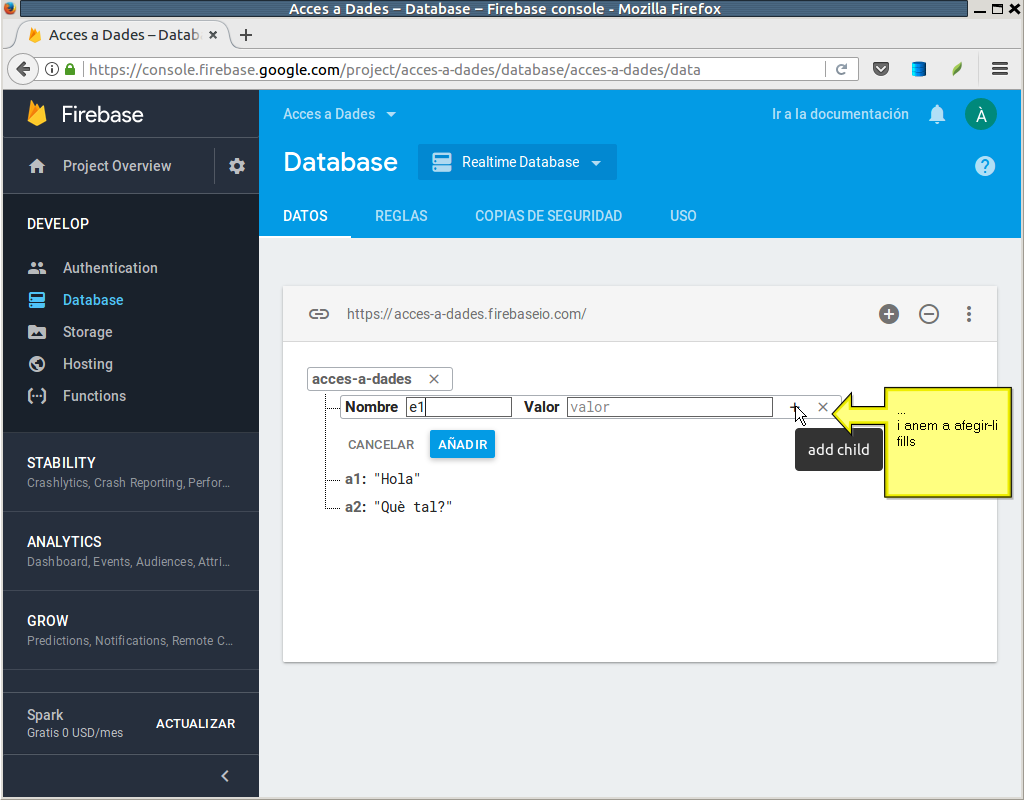This screenshot has height=800, width=1024.
Task: Open the notifications bell
Action: click(x=937, y=114)
